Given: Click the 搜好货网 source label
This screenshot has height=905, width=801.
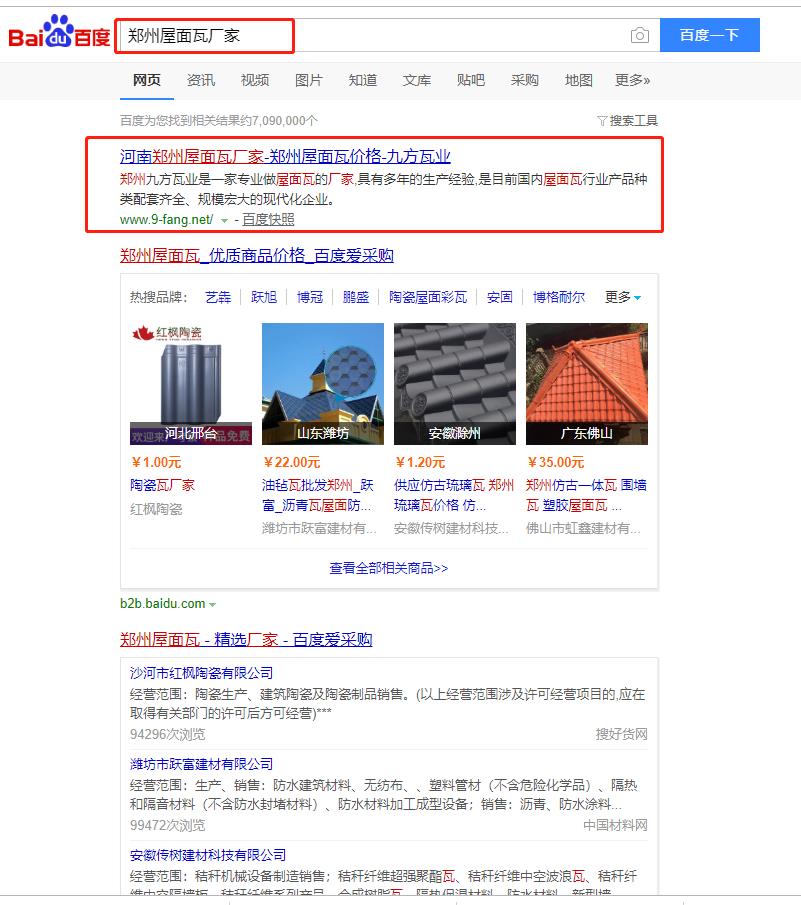Looking at the screenshot, I should (622, 734).
